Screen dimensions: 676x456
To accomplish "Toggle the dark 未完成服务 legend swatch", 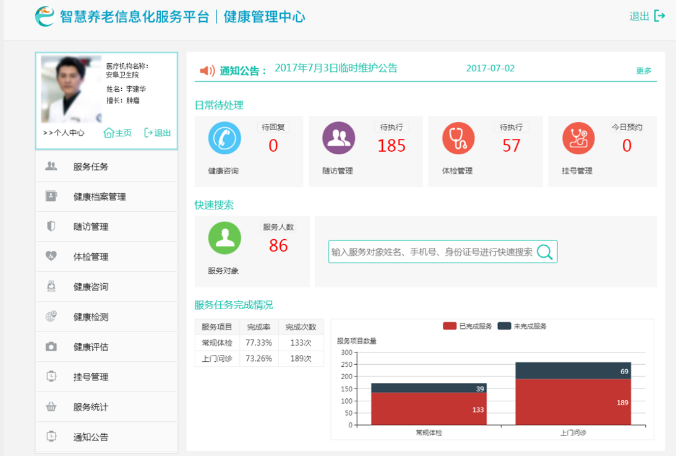I will pos(504,326).
